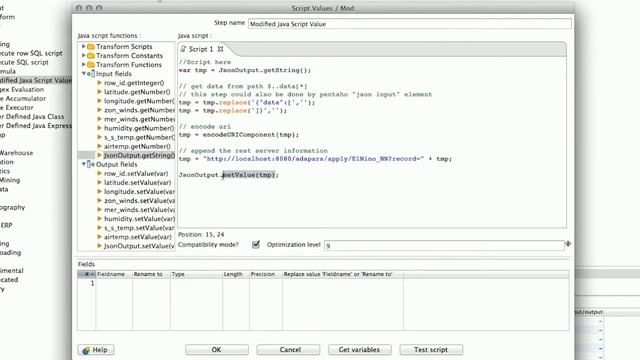Select Regex Evaluation in background list
The height and width of the screenshot is (360, 640).
click(x=22, y=89)
